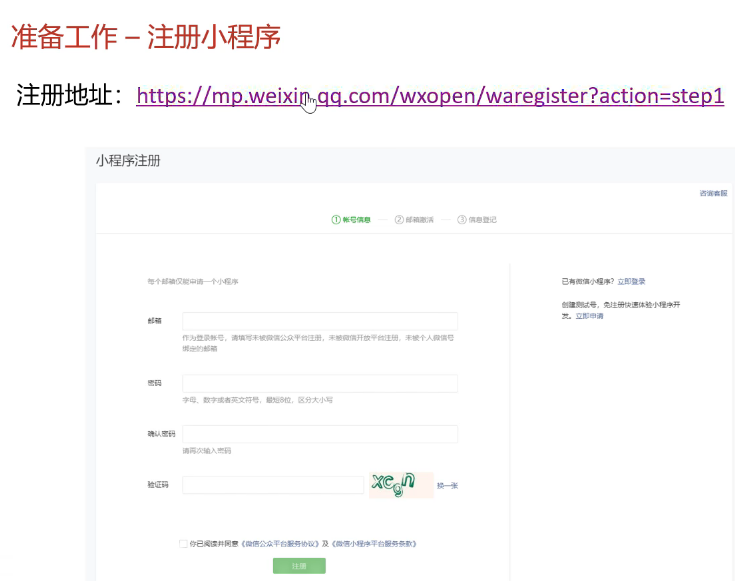Viewport: 735px width, 581px height.
Task: Open the 咨询客服 customer service link
Action: point(713,193)
